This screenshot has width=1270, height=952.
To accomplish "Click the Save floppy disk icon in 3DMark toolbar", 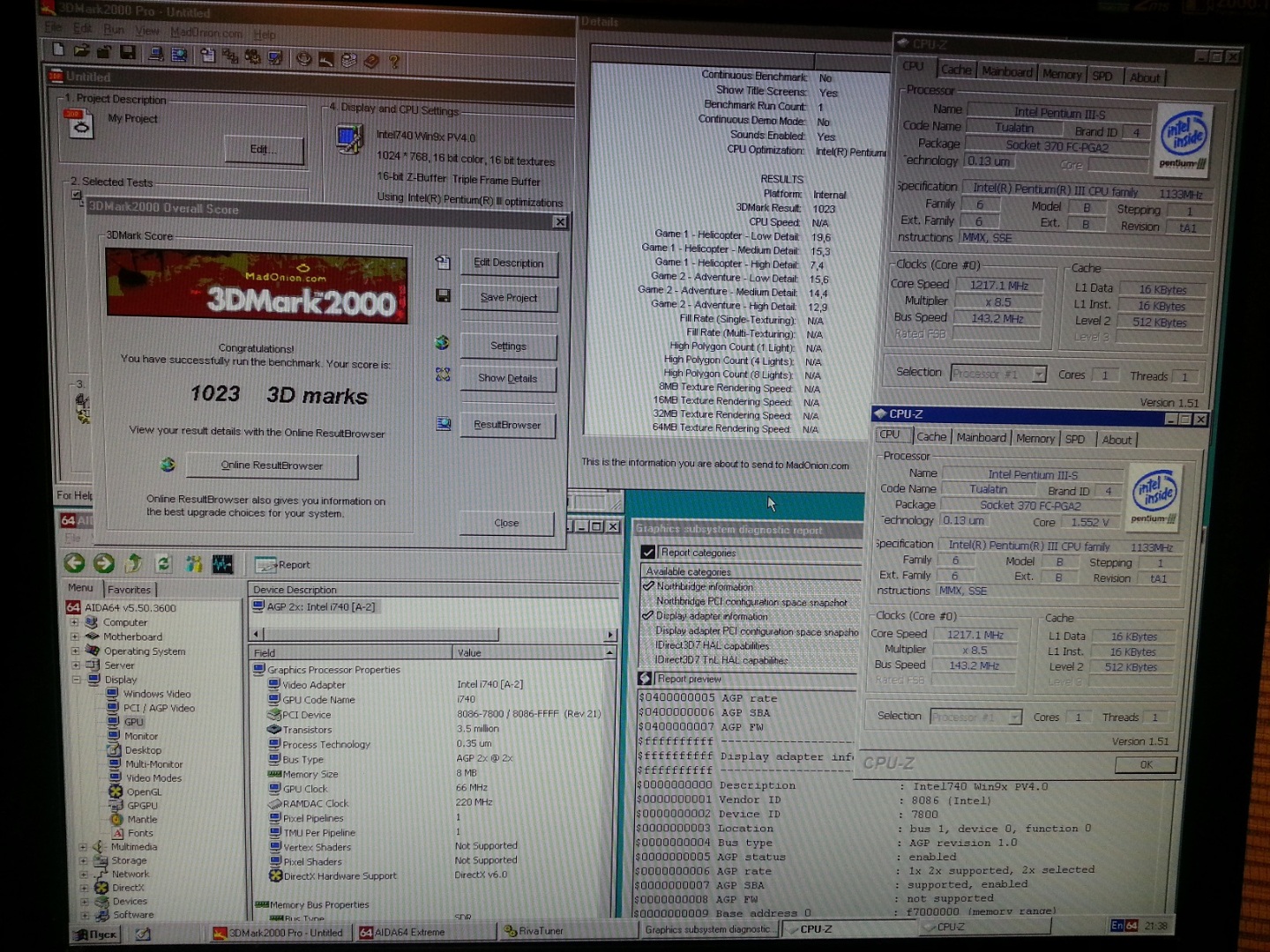I will 128,53.
